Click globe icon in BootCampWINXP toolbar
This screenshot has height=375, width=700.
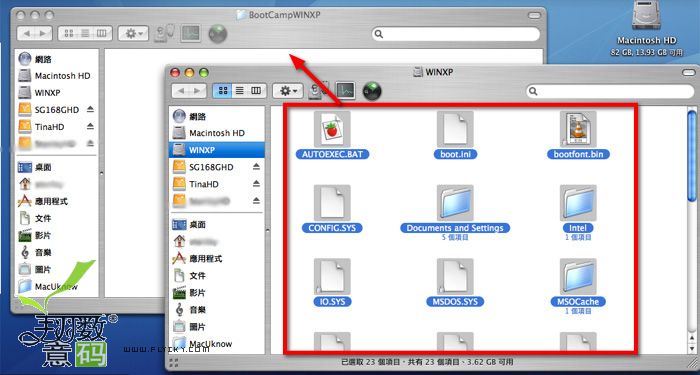218,34
